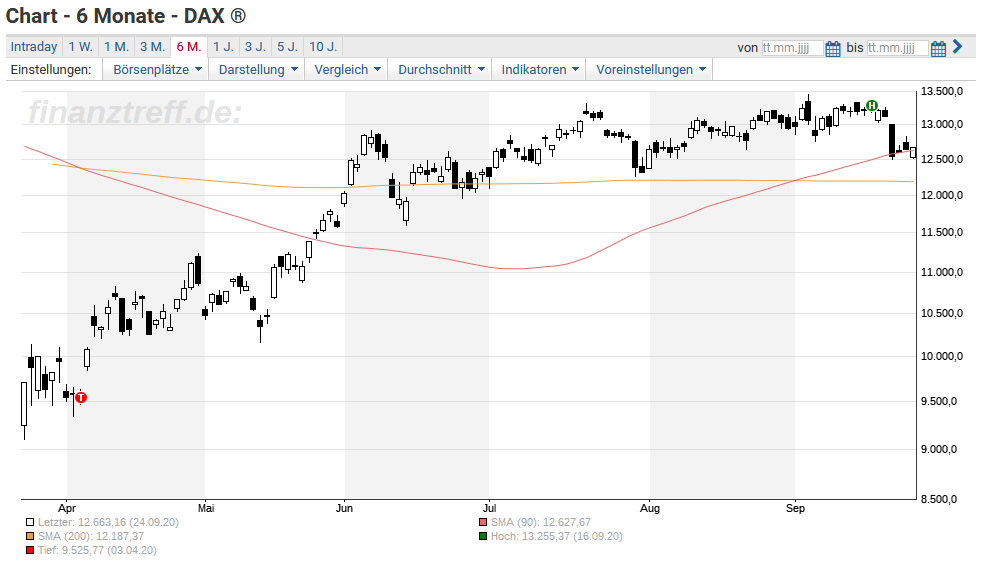Image resolution: width=985 pixels, height=563 pixels.
Task: Open the start date calendar picker icon
Action: pos(833,48)
